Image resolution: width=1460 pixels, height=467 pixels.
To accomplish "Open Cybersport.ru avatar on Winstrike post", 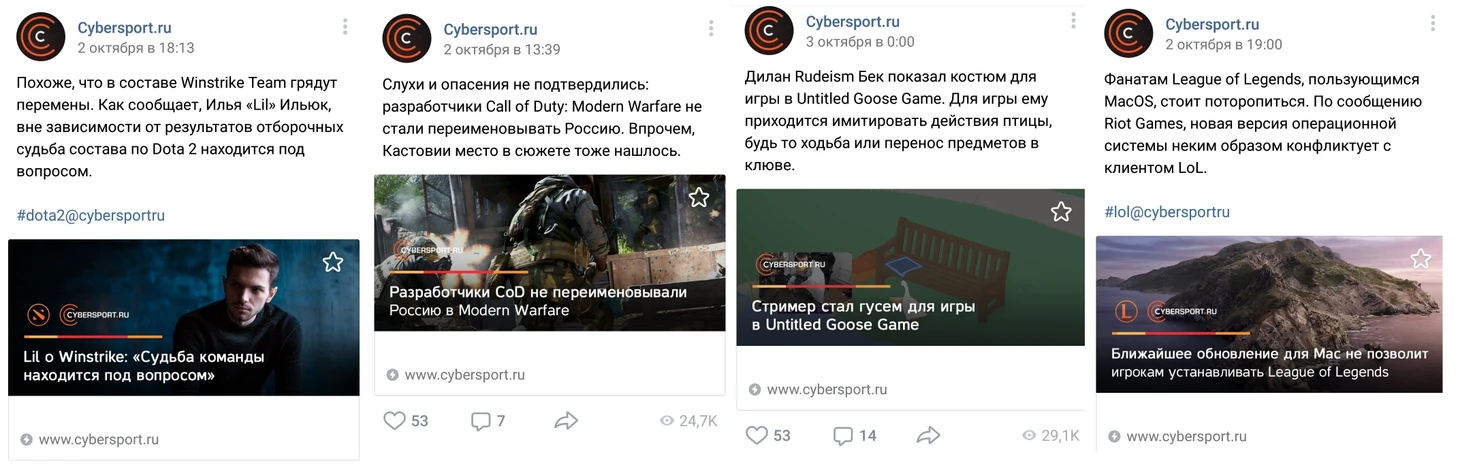I will (x=42, y=37).
